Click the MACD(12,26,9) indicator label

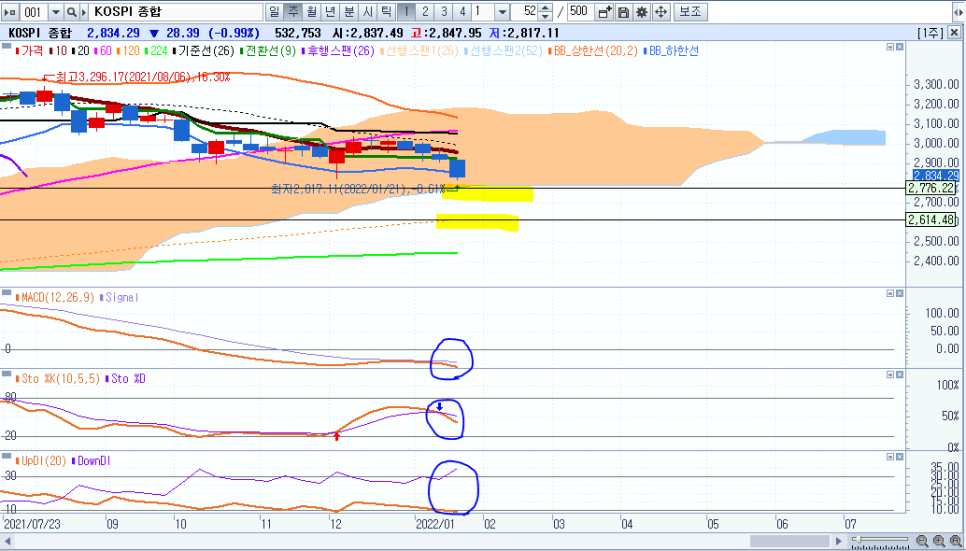click(54, 297)
